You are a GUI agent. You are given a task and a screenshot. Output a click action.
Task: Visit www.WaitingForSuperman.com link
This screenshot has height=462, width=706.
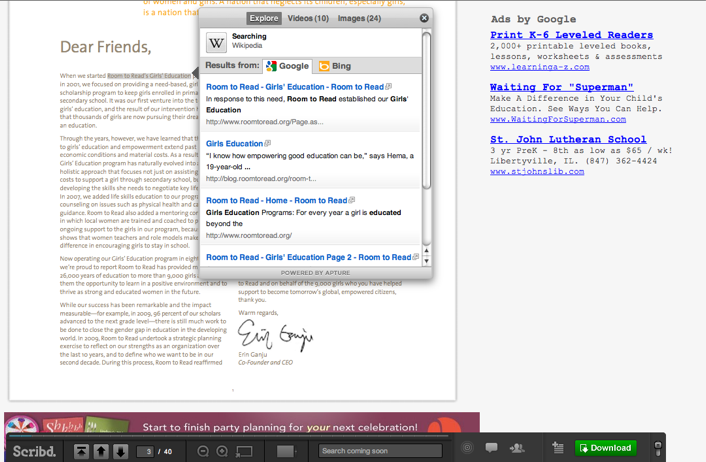click(x=558, y=119)
